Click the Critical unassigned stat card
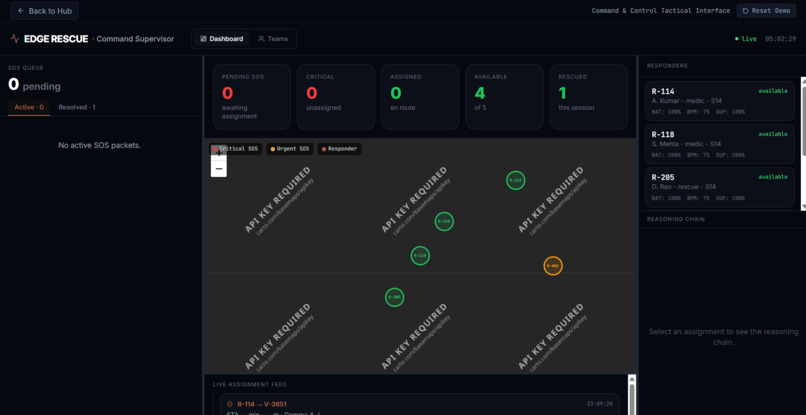 (336, 97)
